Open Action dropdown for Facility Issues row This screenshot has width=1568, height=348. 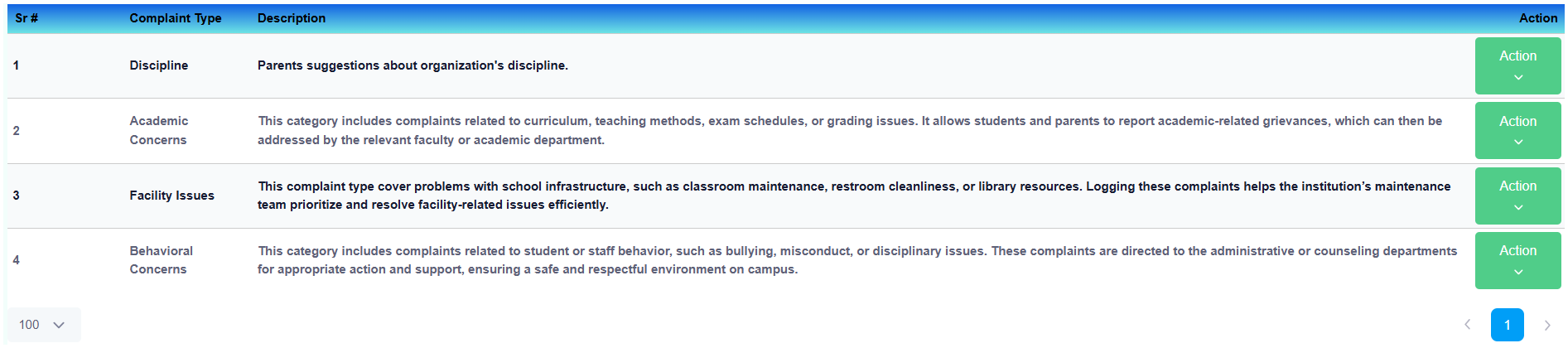pyautogui.click(x=1517, y=196)
